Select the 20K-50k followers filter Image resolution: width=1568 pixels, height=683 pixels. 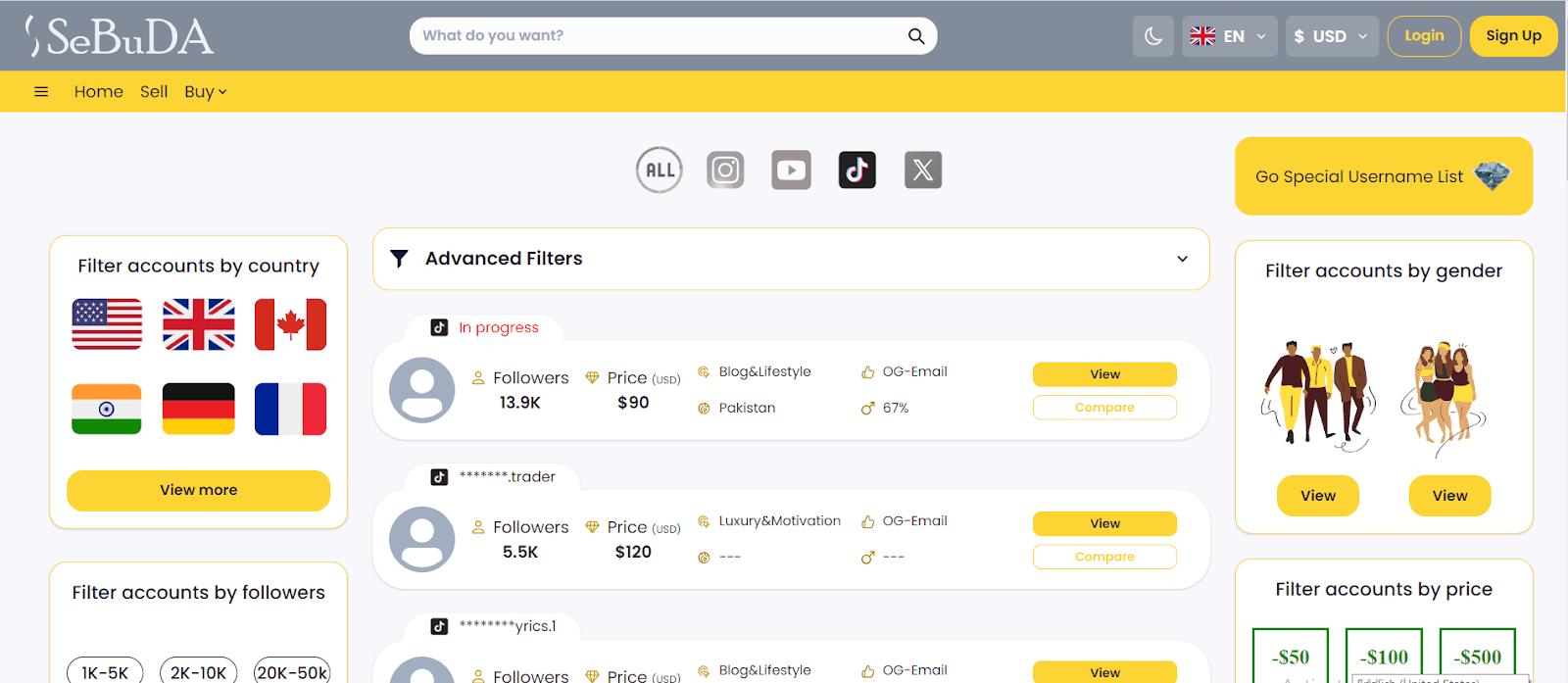292,672
